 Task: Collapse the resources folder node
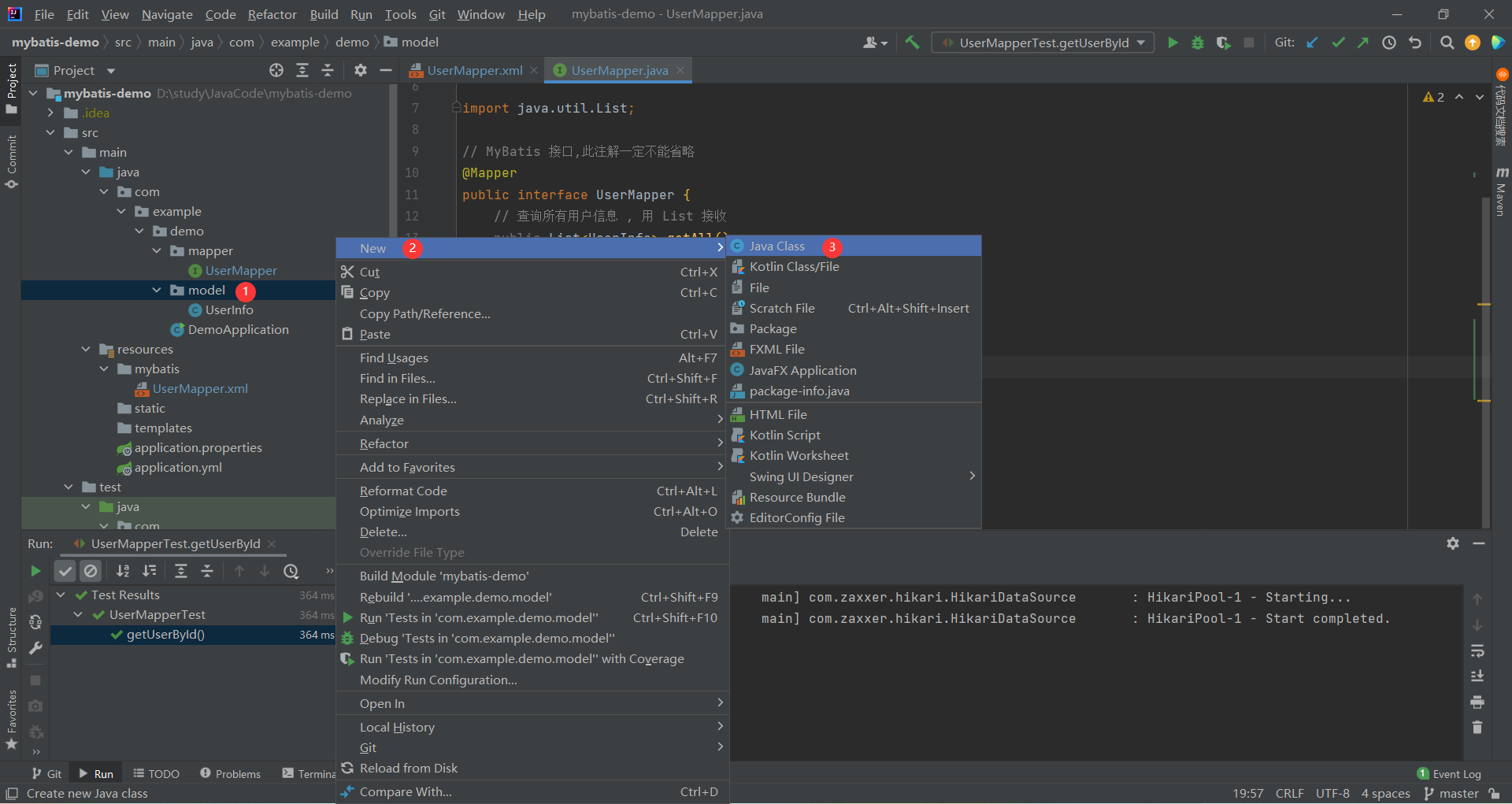coord(86,349)
